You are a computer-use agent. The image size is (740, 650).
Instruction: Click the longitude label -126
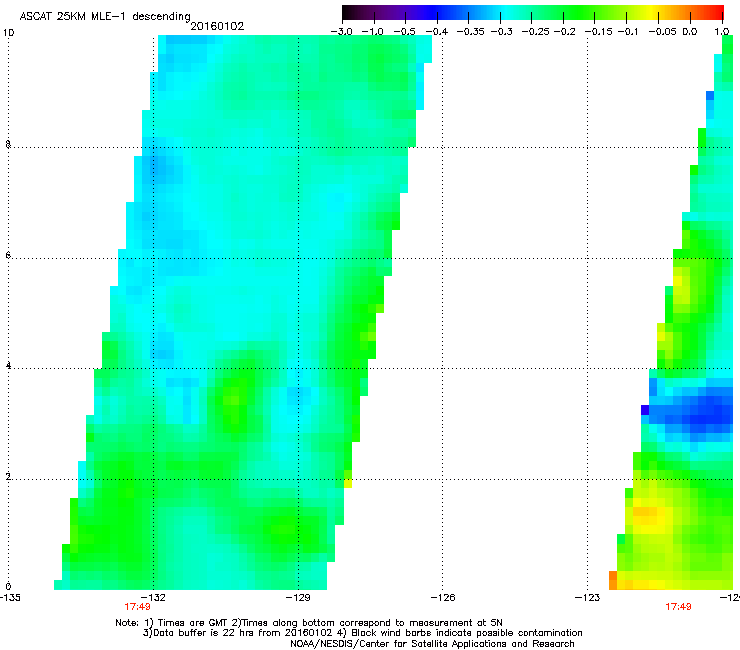click(x=443, y=598)
